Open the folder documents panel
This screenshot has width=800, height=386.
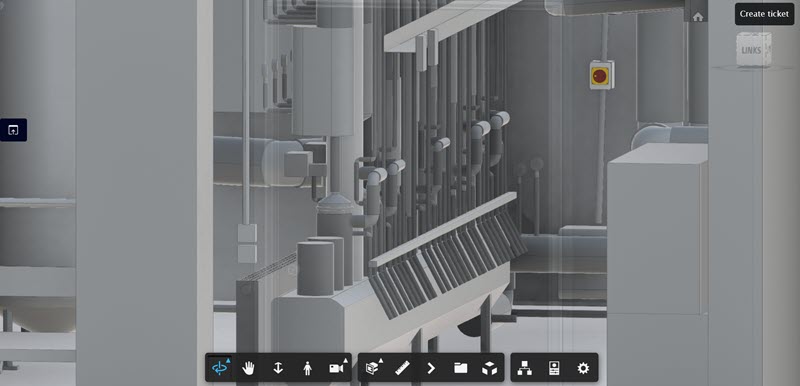coord(461,368)
